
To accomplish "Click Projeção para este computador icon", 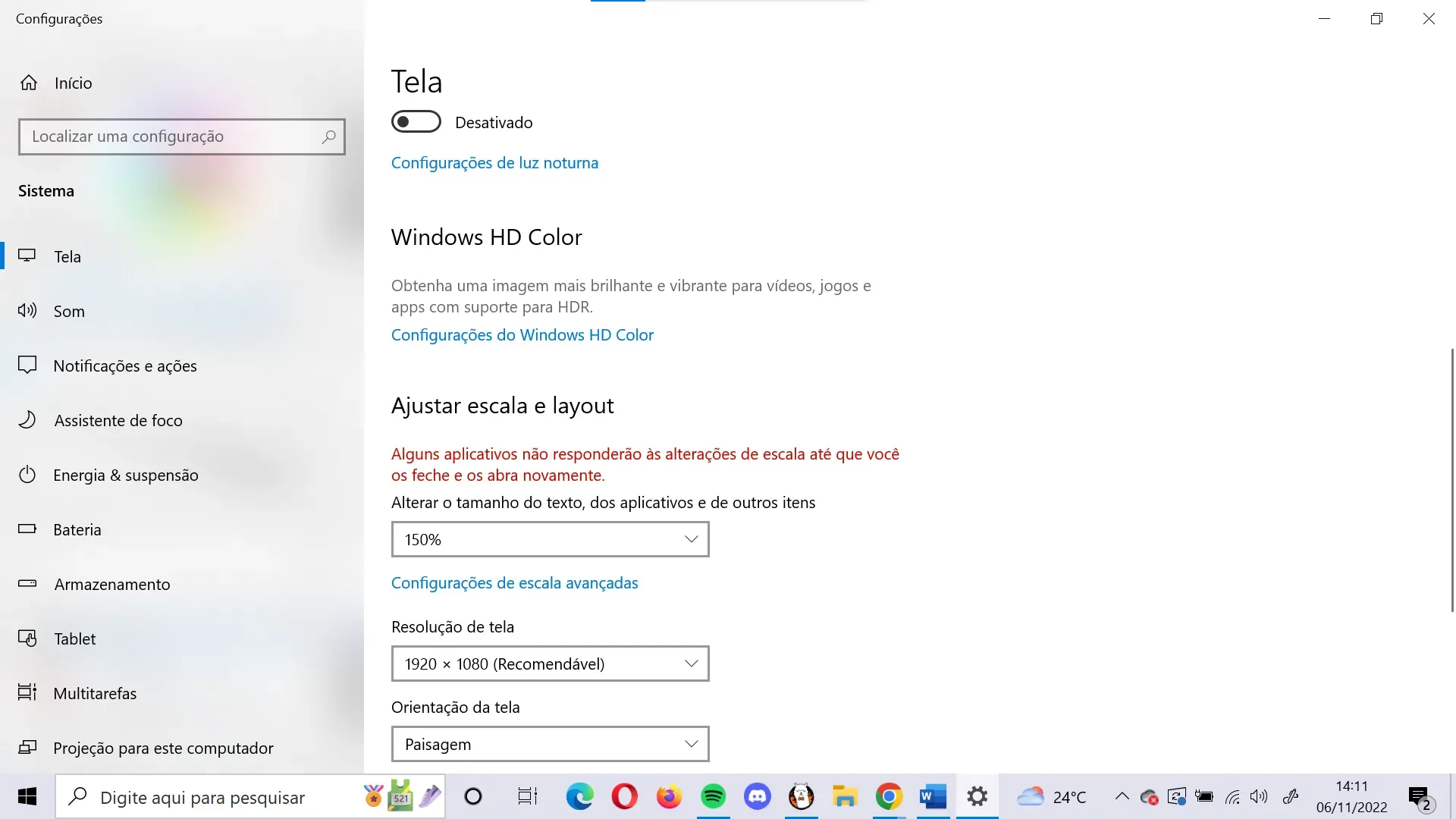I will (x=27, y=748).
